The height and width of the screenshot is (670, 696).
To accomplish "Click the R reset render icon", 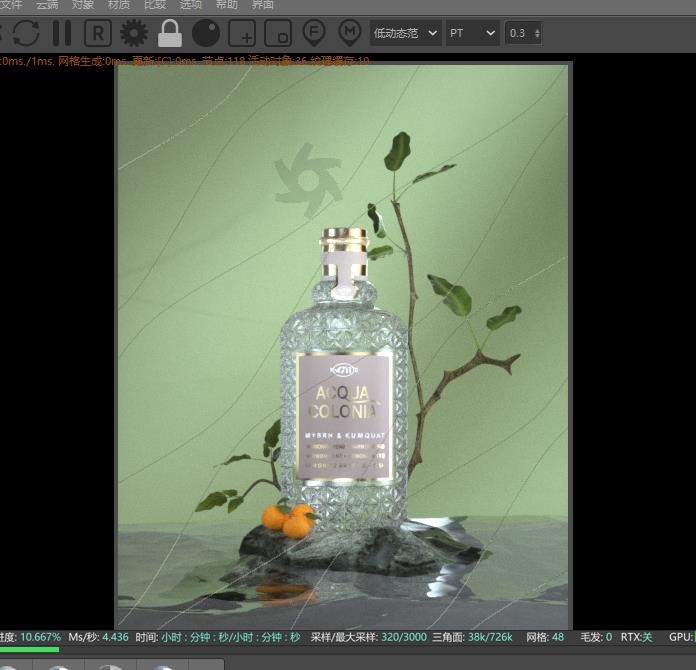I will [98, 33].
